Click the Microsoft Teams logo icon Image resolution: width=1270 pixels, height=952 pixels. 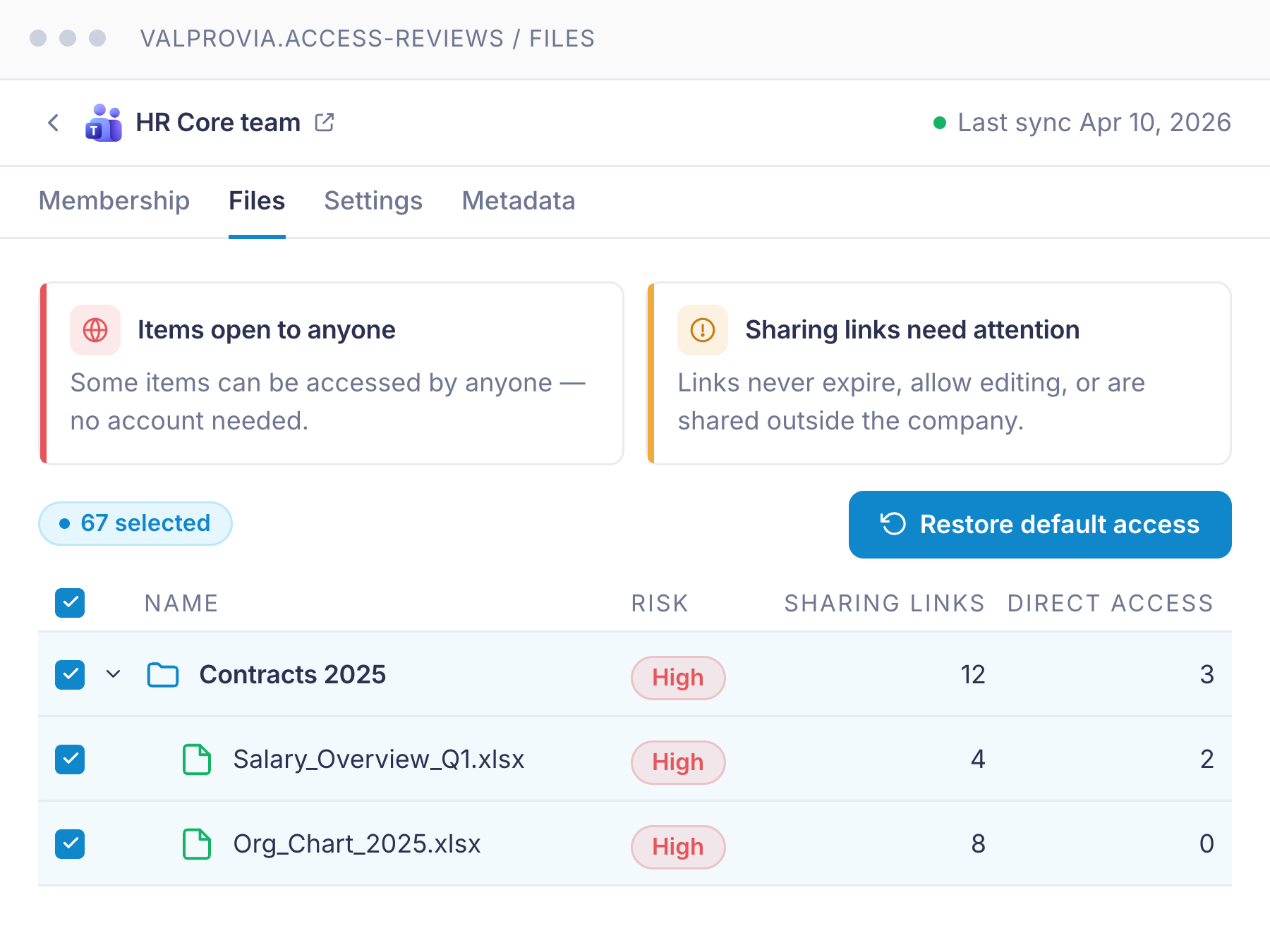(x=104, y=123)
